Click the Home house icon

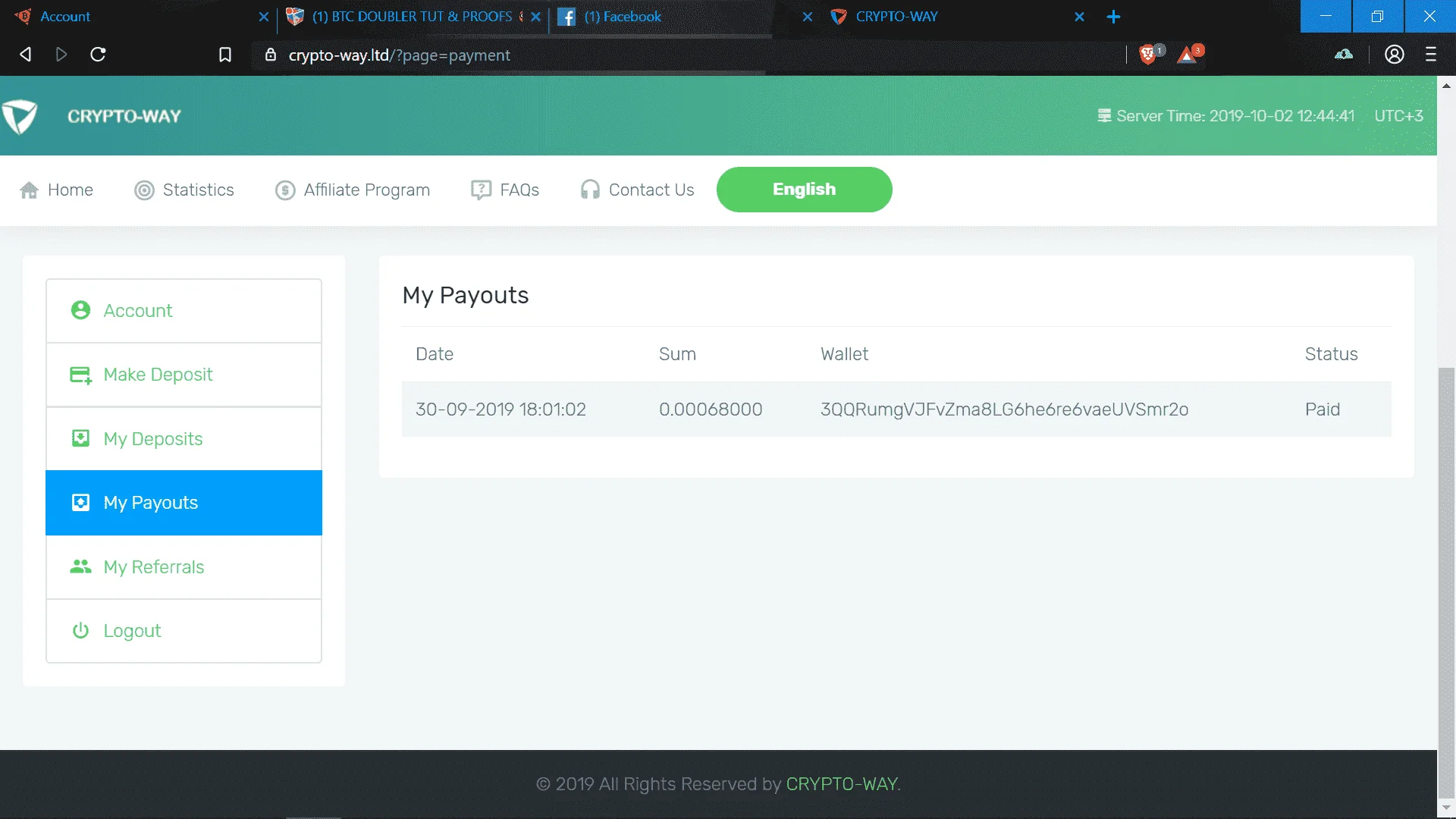click(x=29, y=190)
